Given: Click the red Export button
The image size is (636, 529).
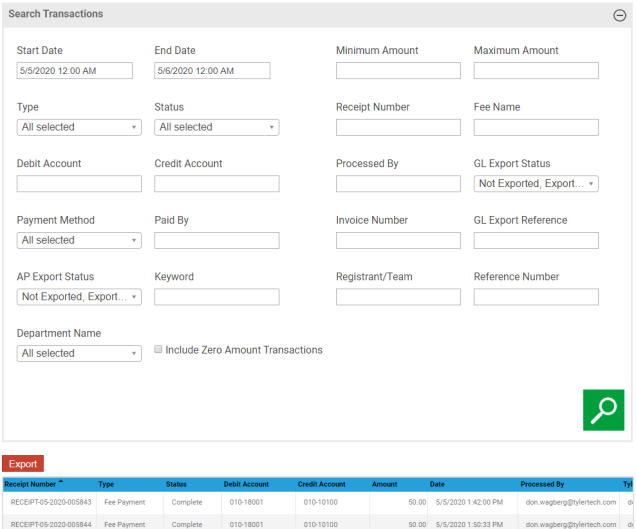Looking at the screenshot, I should click(x=23, y=464).
